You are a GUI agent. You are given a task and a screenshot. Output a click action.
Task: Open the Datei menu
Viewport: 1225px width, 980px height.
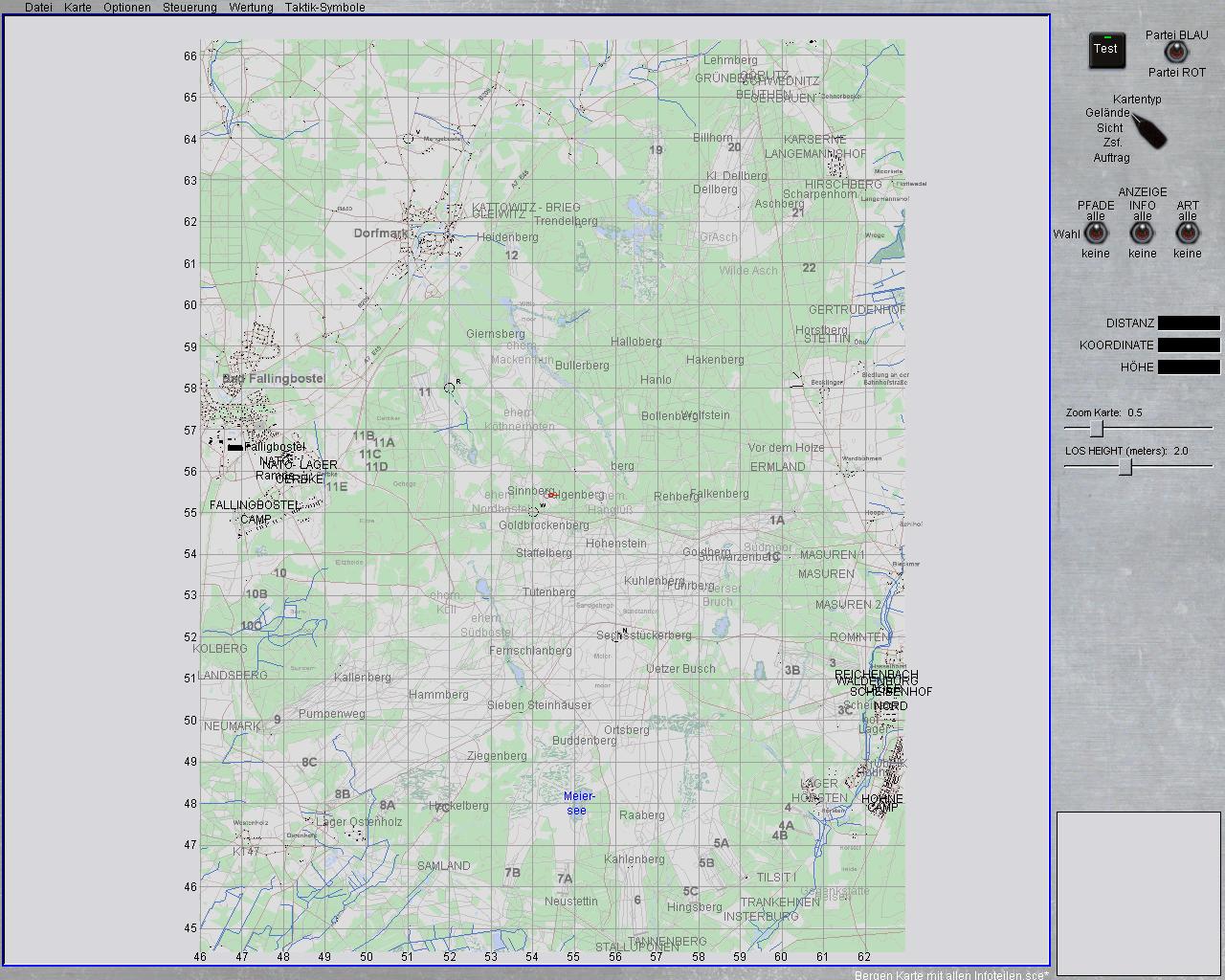38,8
